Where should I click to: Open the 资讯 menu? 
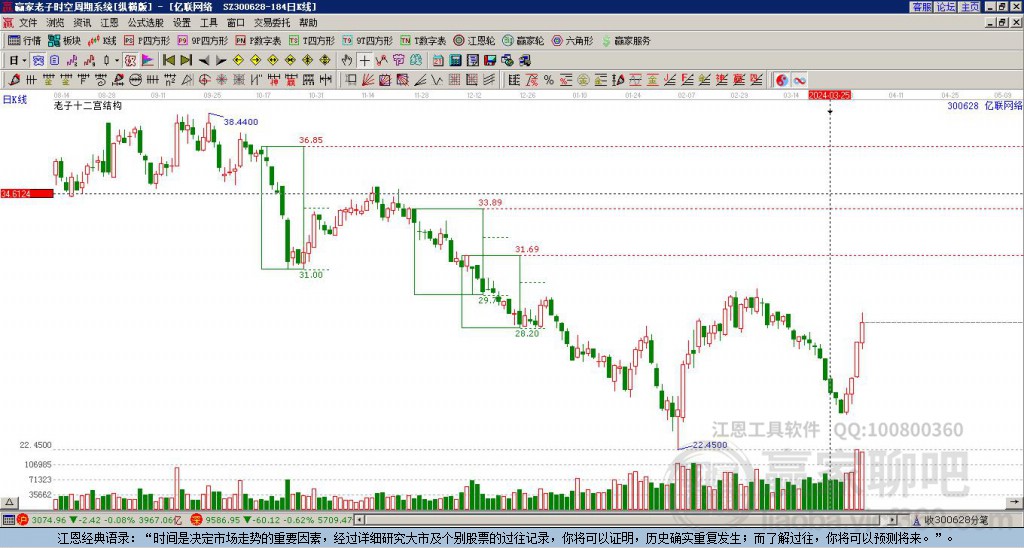(x=82, y=23)
